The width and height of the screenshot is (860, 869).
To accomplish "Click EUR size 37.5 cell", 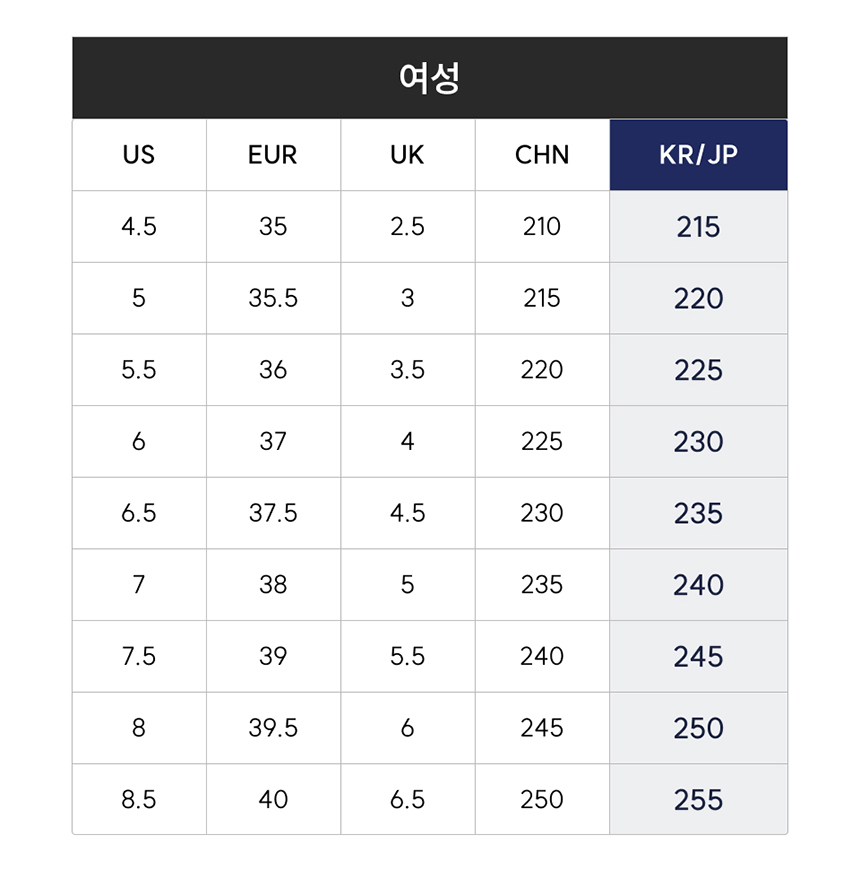I will click(273, 513).
